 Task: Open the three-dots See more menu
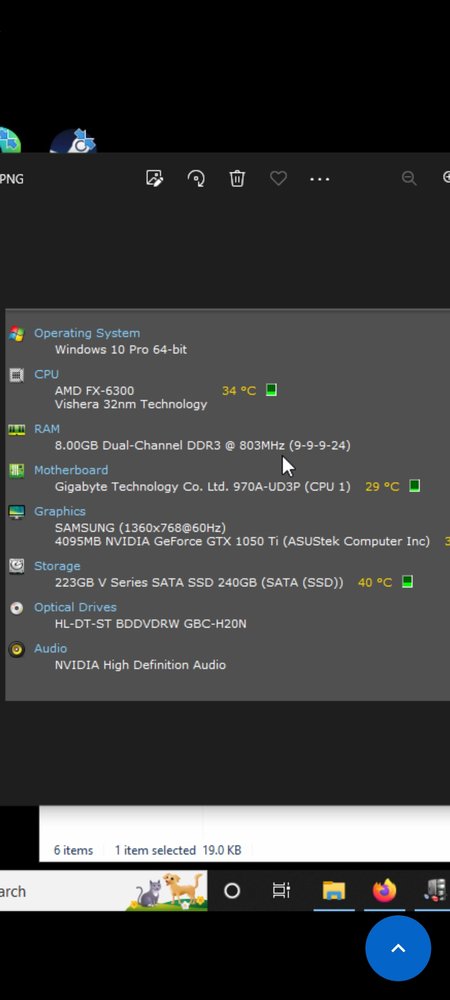tap(319, 179)
